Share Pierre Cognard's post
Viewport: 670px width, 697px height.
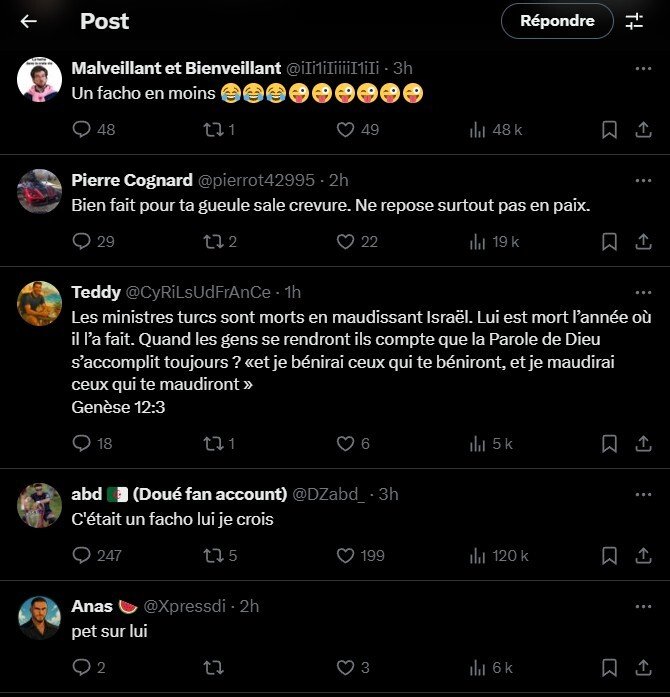641,241
